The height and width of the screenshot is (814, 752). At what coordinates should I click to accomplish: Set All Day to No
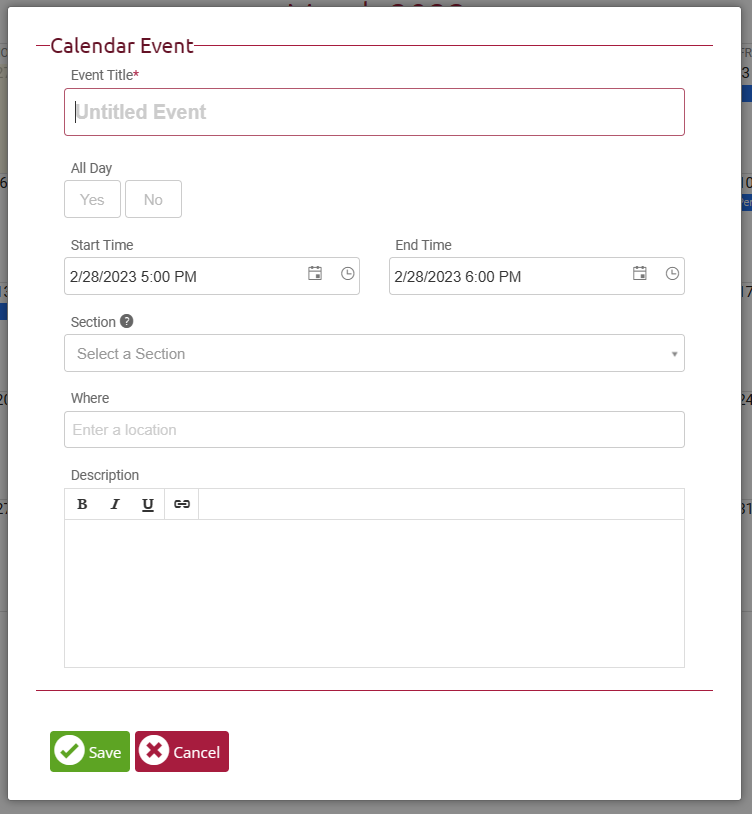click(153, 199)
